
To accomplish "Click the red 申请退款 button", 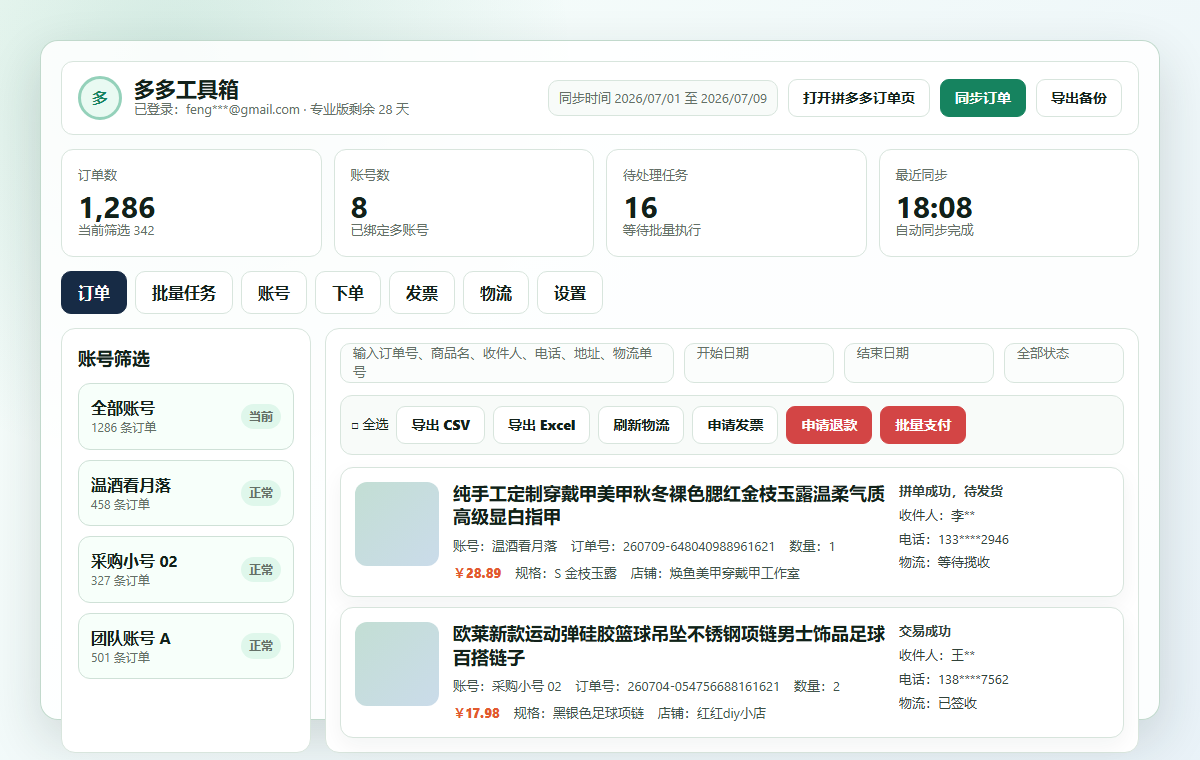I will (x=829, y=425).
